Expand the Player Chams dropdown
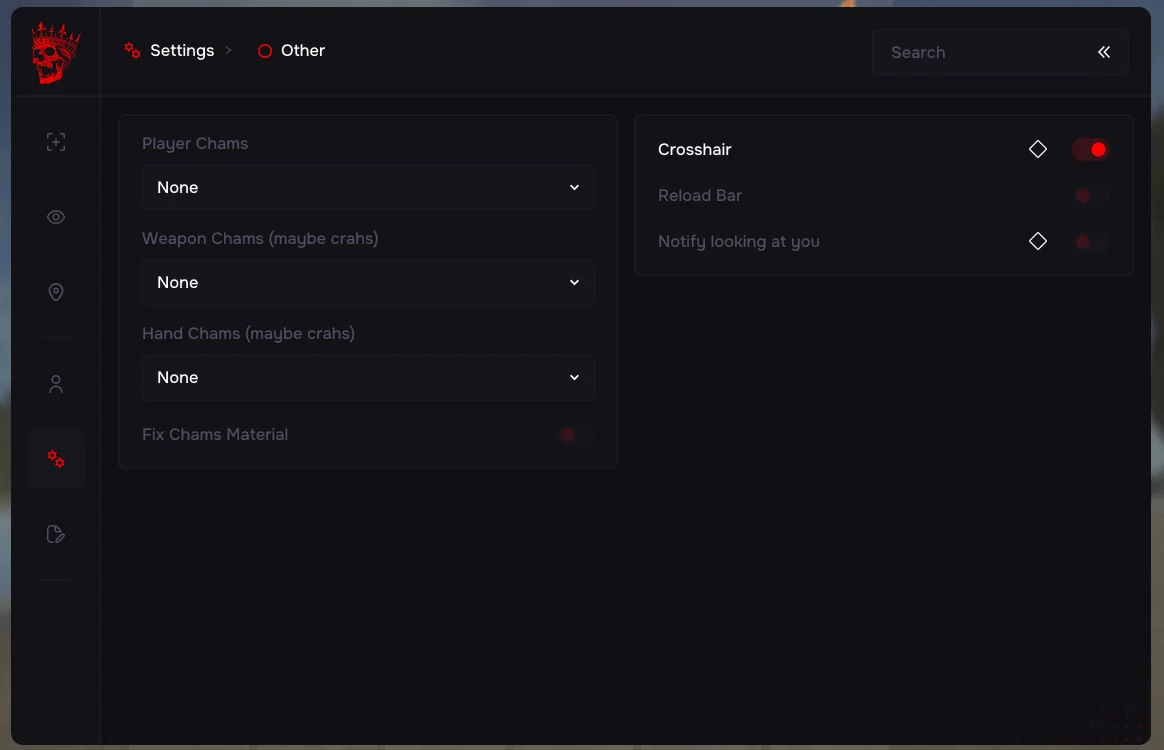This screenshot has width=1164, height=750. (x=367, y=187)
